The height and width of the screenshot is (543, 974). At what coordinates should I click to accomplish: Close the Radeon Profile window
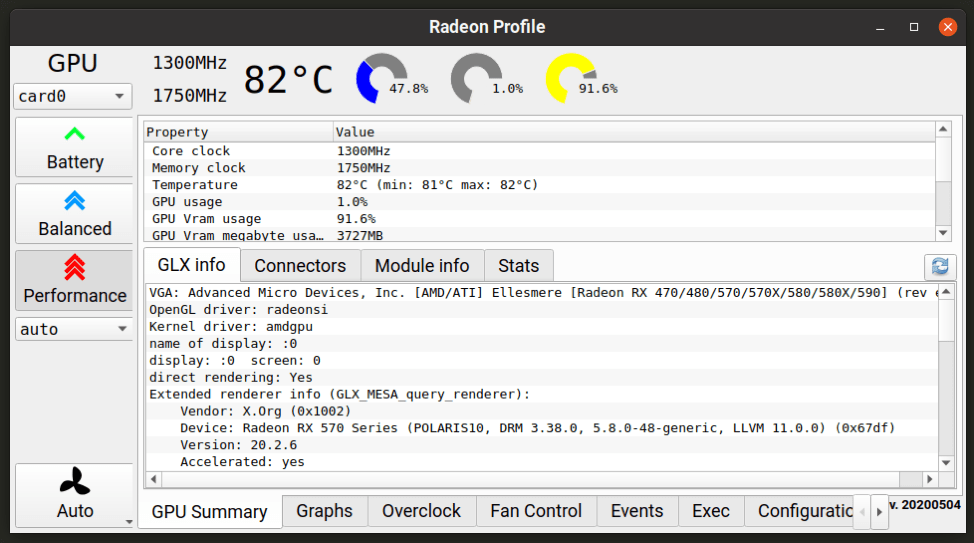[947, 27]
